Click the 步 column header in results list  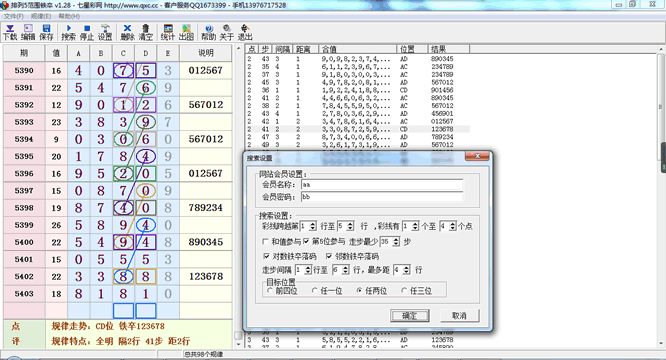pyautogui.click(x=265, y=49)
